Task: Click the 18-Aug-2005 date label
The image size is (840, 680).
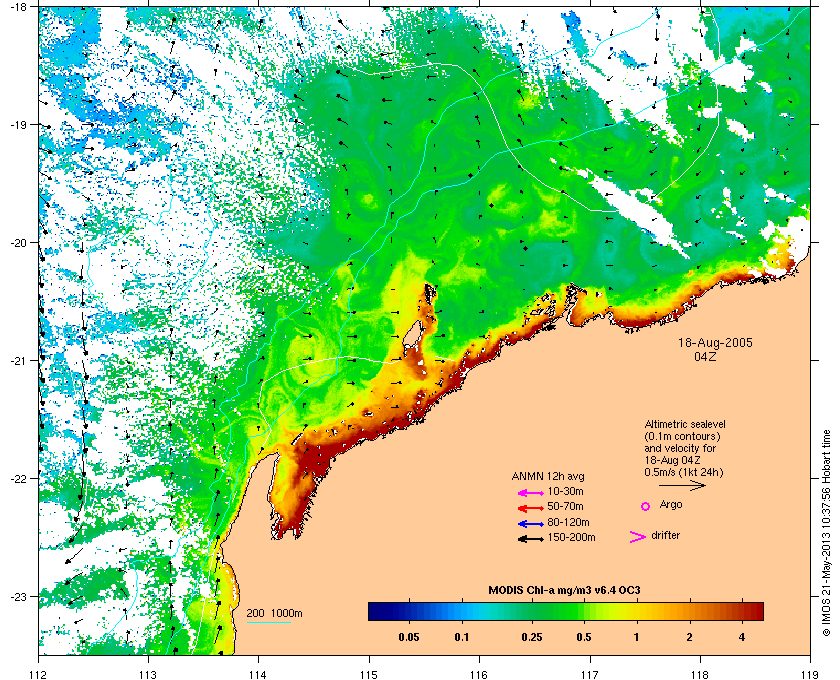Action: click(x=715, y=342)
